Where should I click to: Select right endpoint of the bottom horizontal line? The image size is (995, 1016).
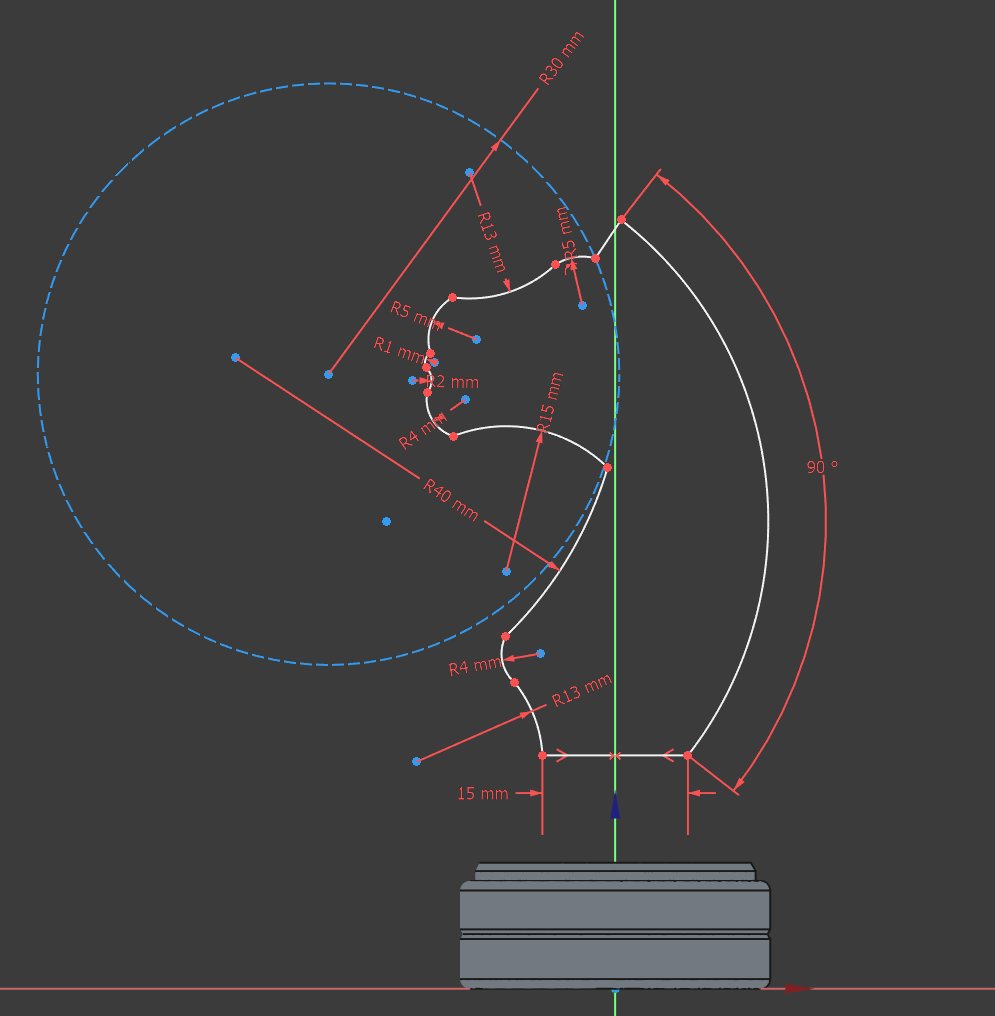pyautogui.click(x=687, y=756)
